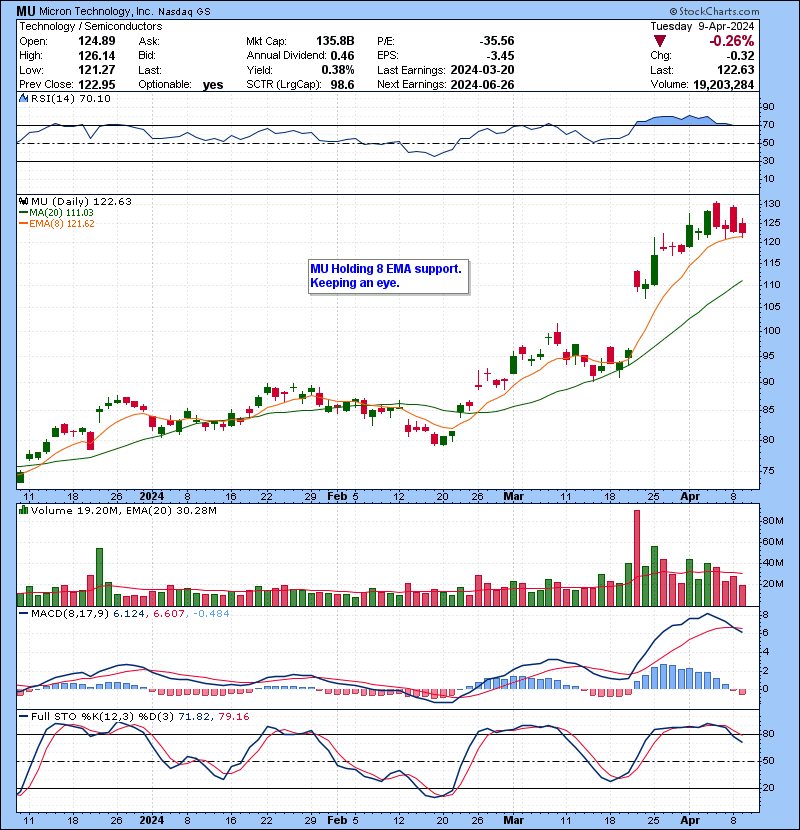
Task: Click the Next Earnings date 2024-06-26
Action: point(482,84)
